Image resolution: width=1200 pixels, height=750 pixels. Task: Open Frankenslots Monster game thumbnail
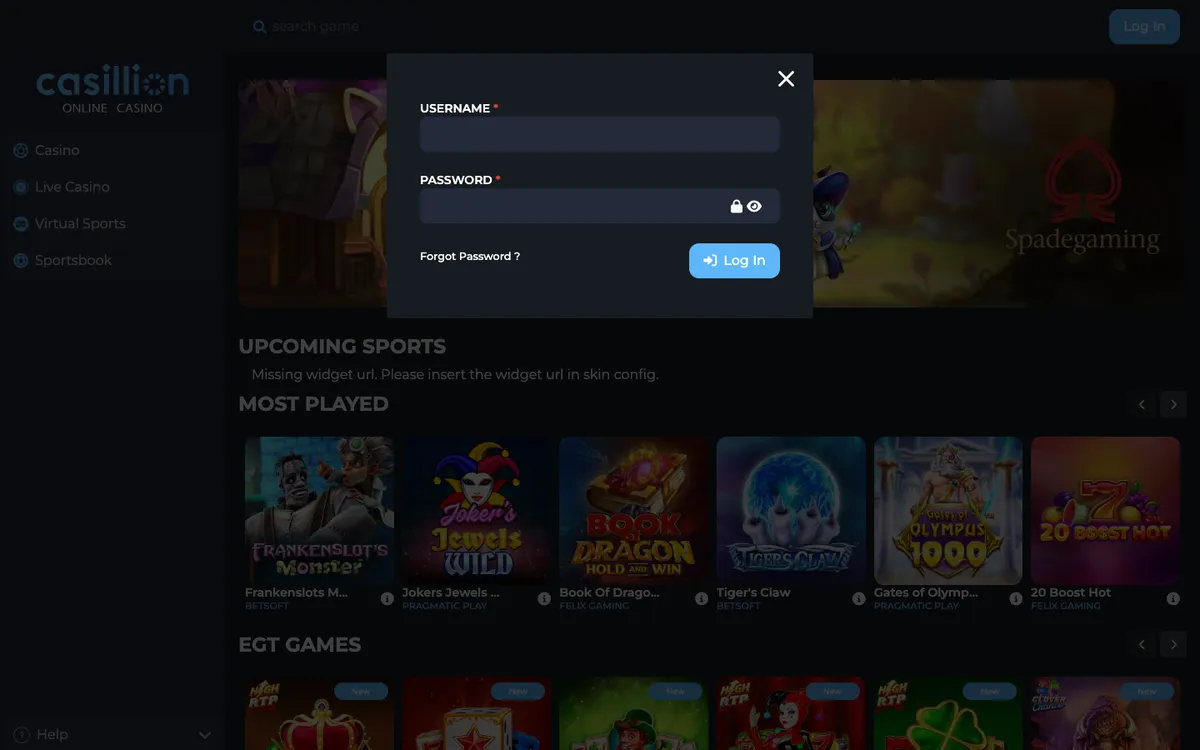[319, 510]
